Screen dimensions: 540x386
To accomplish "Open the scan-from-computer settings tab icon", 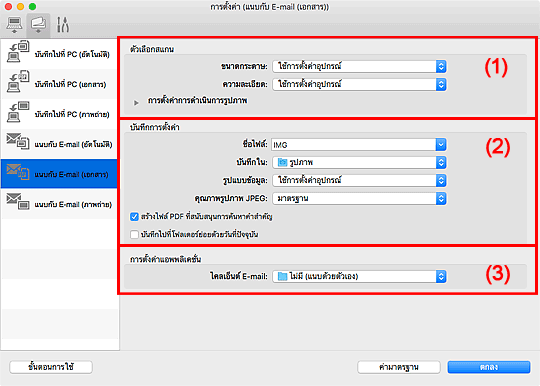I will pos(14,25).
